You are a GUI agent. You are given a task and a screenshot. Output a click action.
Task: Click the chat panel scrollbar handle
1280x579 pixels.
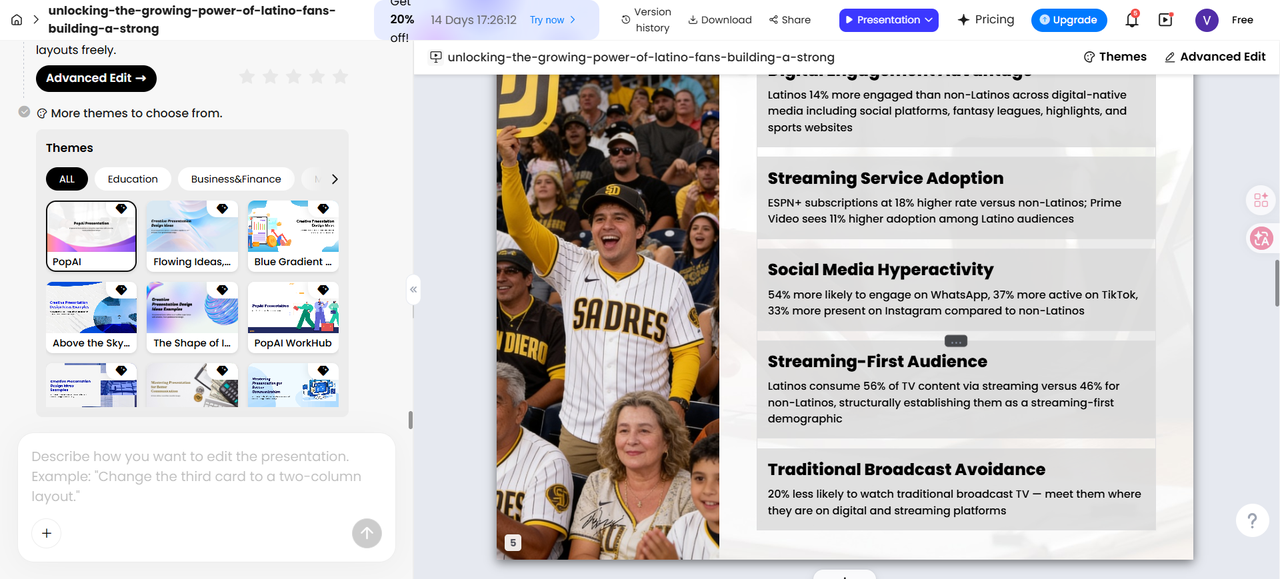click(410, 420)
